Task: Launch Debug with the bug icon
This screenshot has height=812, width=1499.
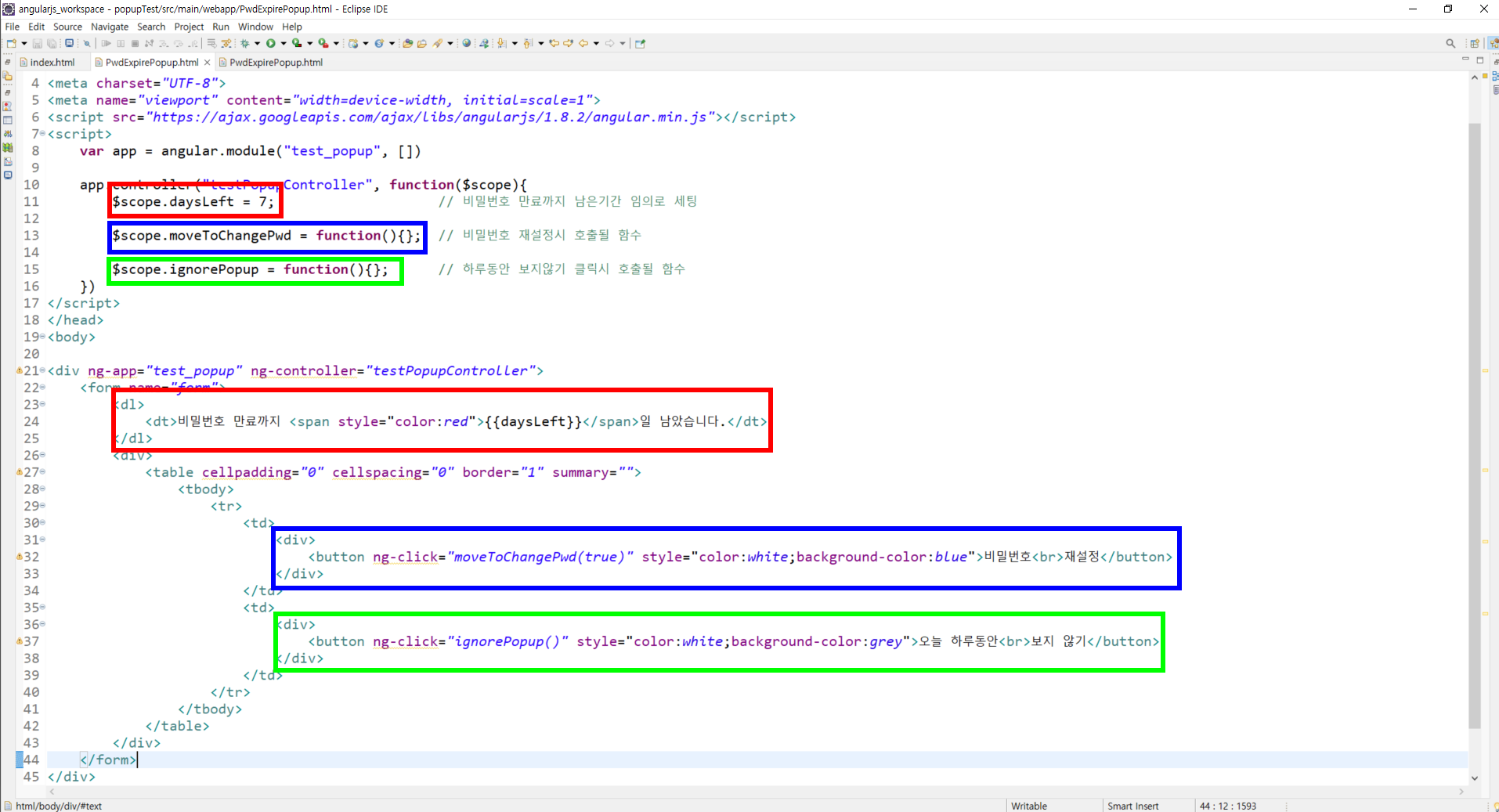Action: point(244,43)
